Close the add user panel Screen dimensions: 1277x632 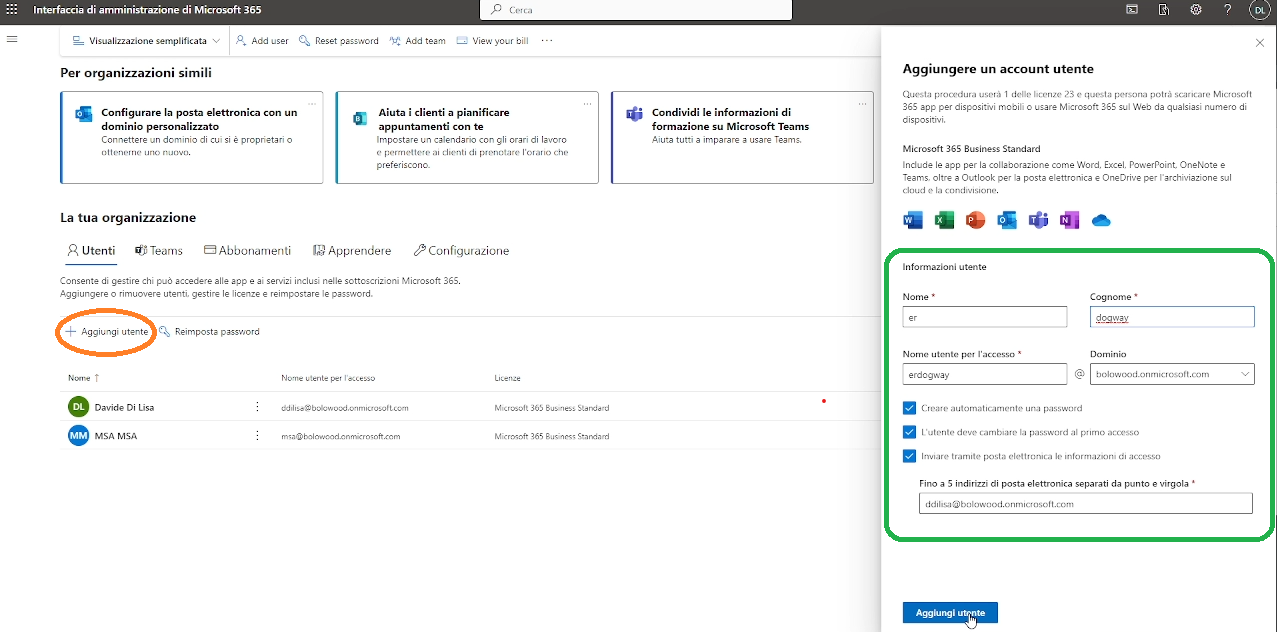click(x=1259, y=43)
